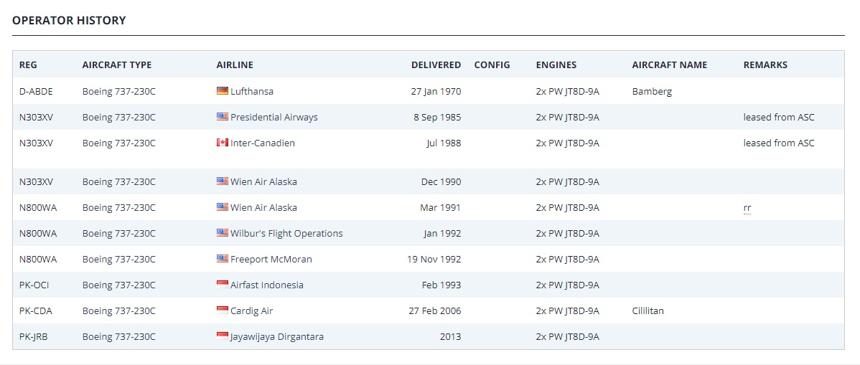The width and height of the screenshot is (860, 365).
Task: Open the Inter-Canadien airline link
Action: [262, 143]
